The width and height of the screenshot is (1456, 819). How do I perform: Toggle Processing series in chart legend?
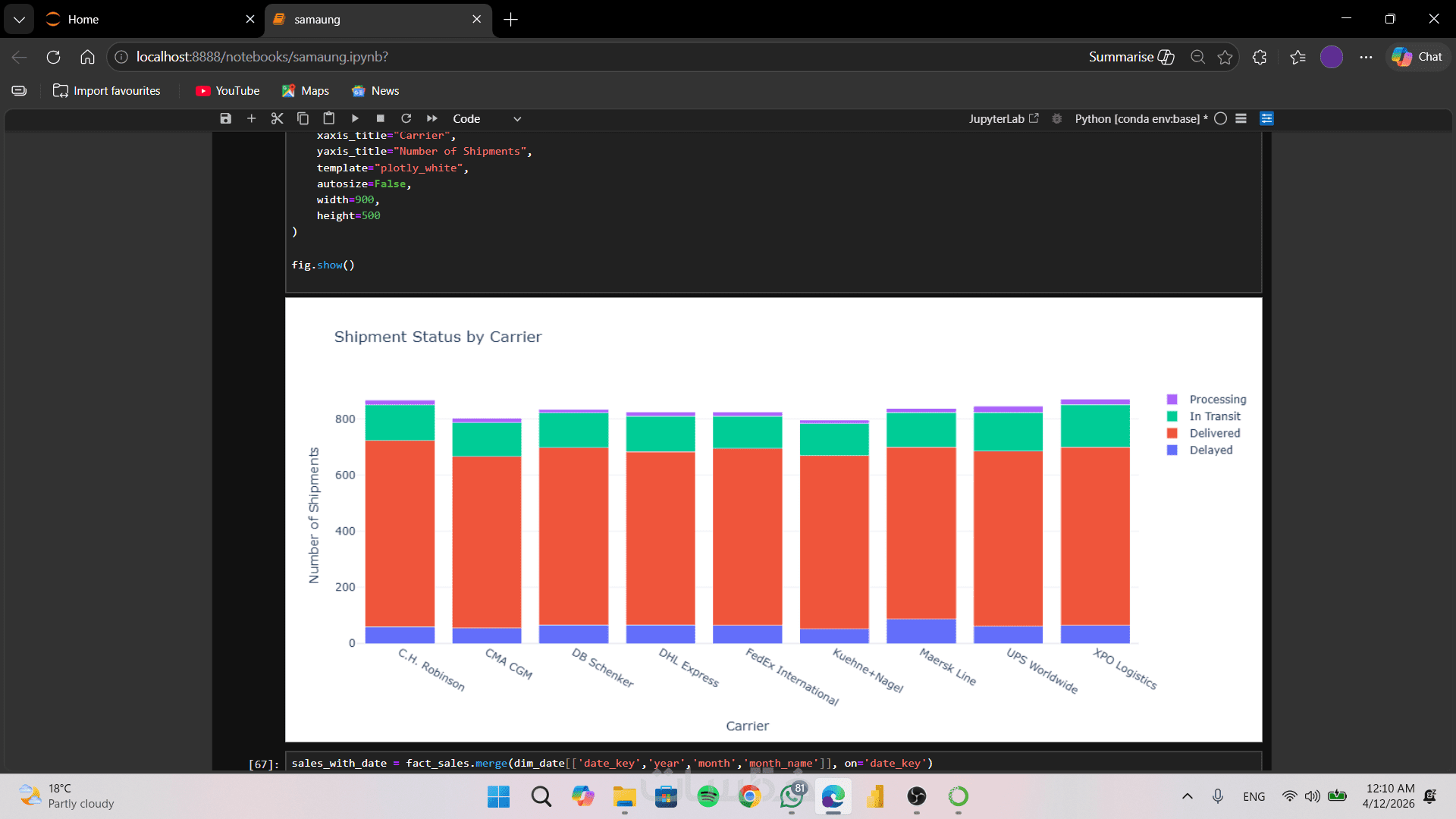point(1217,400)
